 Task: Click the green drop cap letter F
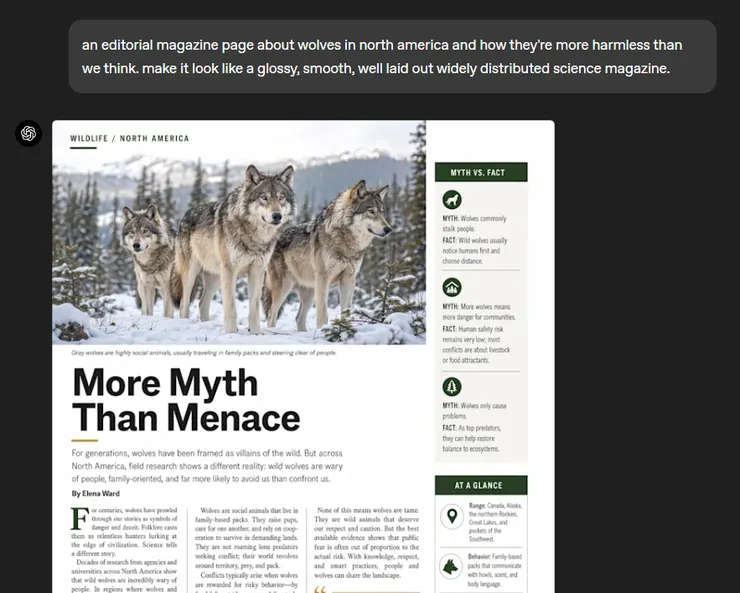[80, 518]
